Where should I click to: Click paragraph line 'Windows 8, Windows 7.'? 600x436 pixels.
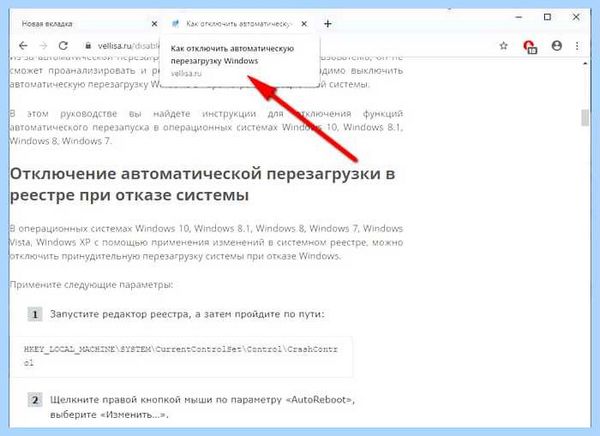60,141
